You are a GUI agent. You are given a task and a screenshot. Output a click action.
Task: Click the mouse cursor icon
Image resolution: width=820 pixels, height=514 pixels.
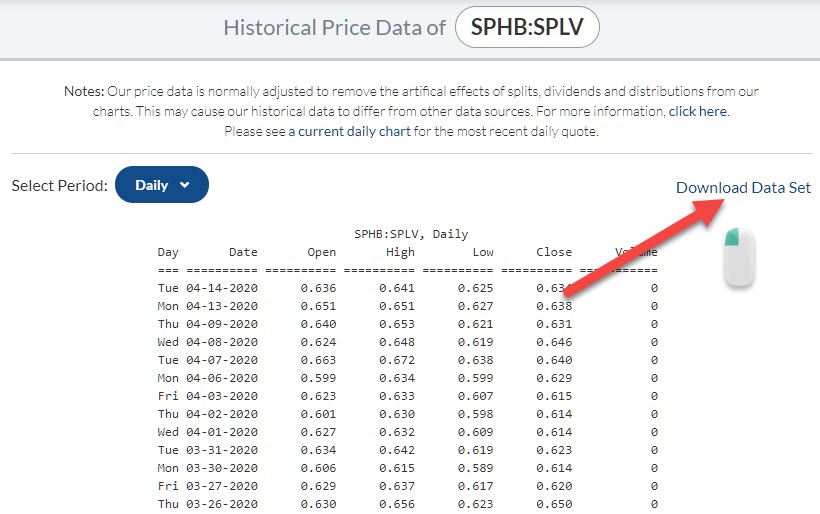point(739,257)
